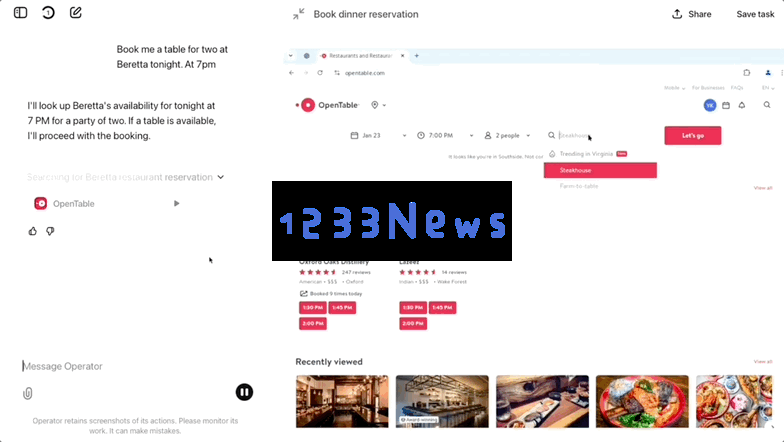Close the Restaurants browser tab
The image size is (784, 442).
click(402, 56)
